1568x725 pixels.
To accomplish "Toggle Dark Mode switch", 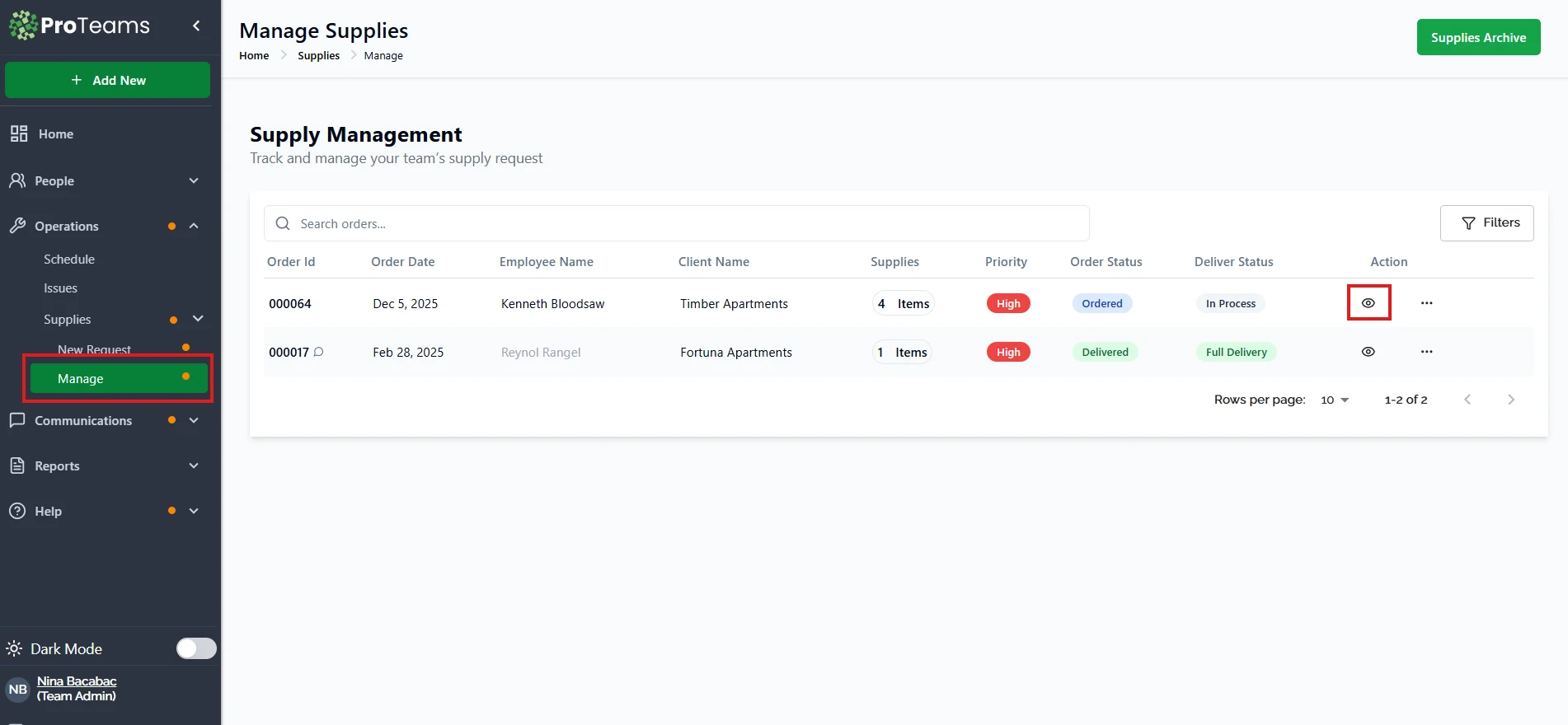I will (x=196, y=648).
